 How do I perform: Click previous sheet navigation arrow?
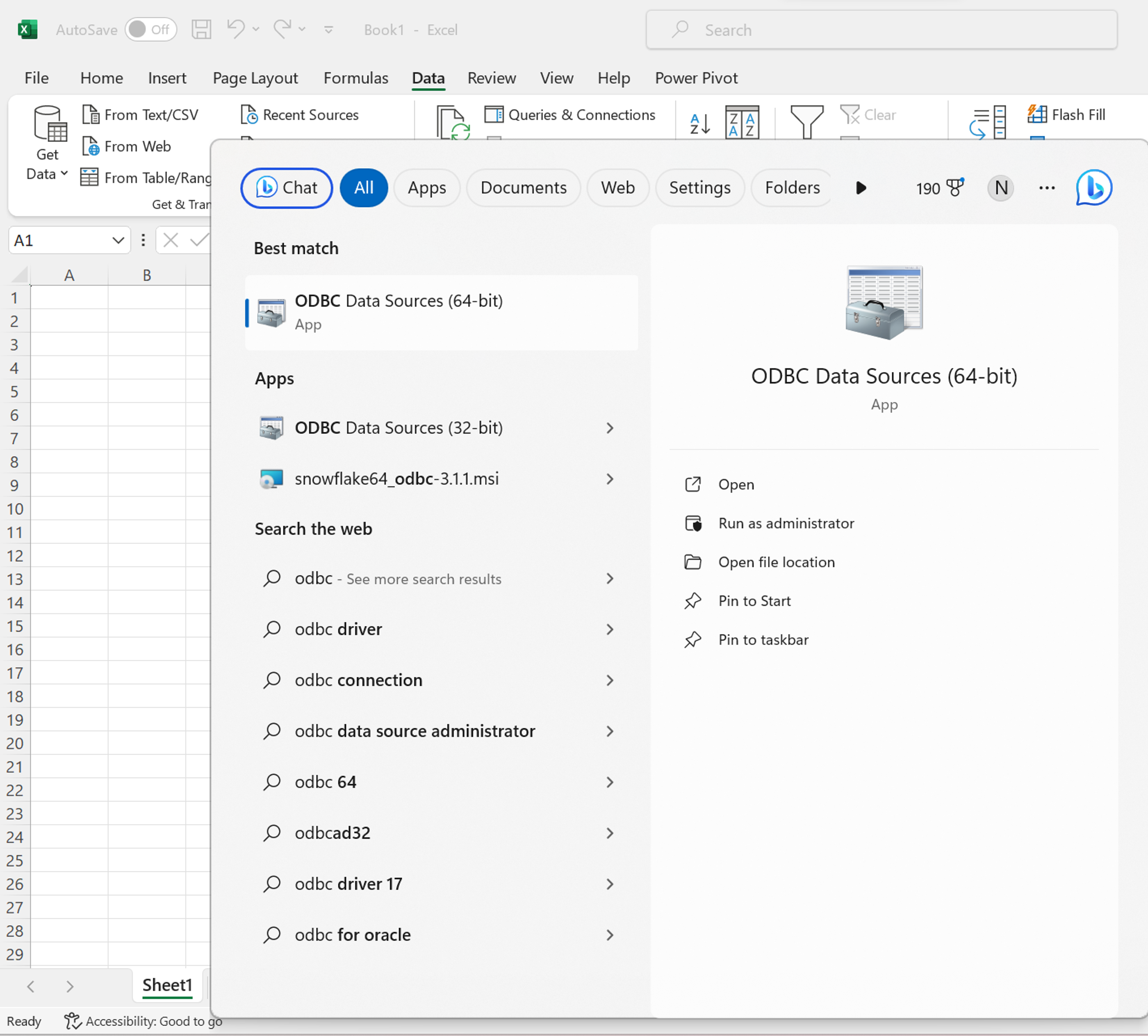click(x=31, y=986)
